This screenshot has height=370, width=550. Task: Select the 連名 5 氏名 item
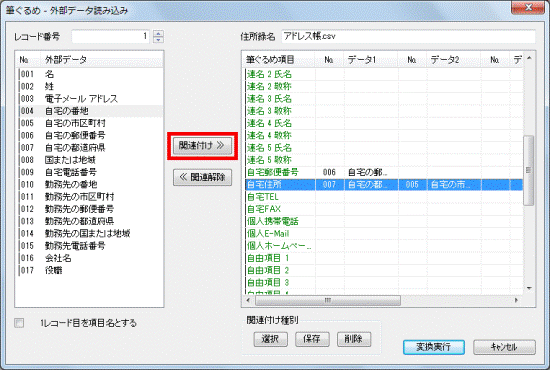click(x=269, y=148)
